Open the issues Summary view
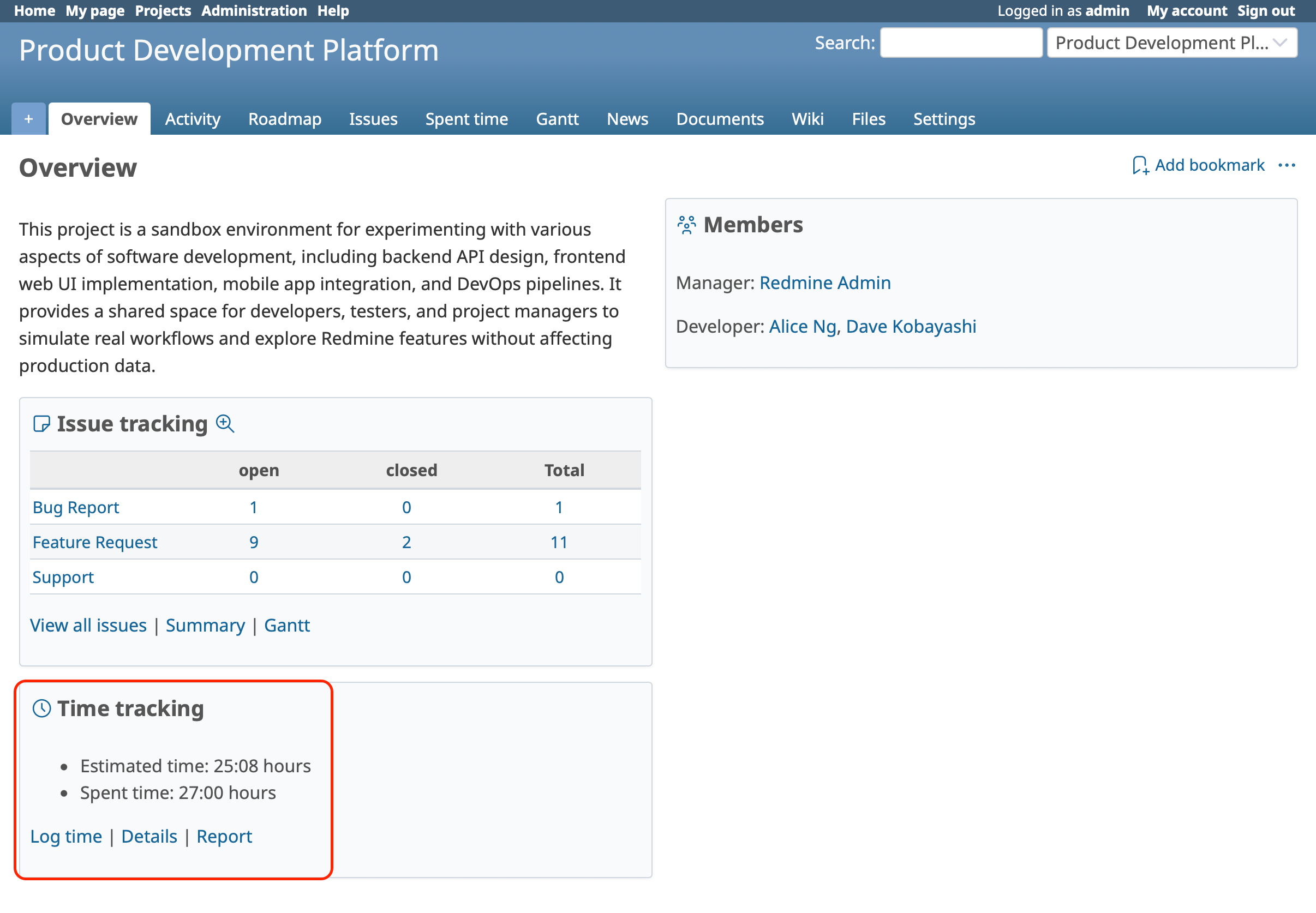 tap(205, 625)
